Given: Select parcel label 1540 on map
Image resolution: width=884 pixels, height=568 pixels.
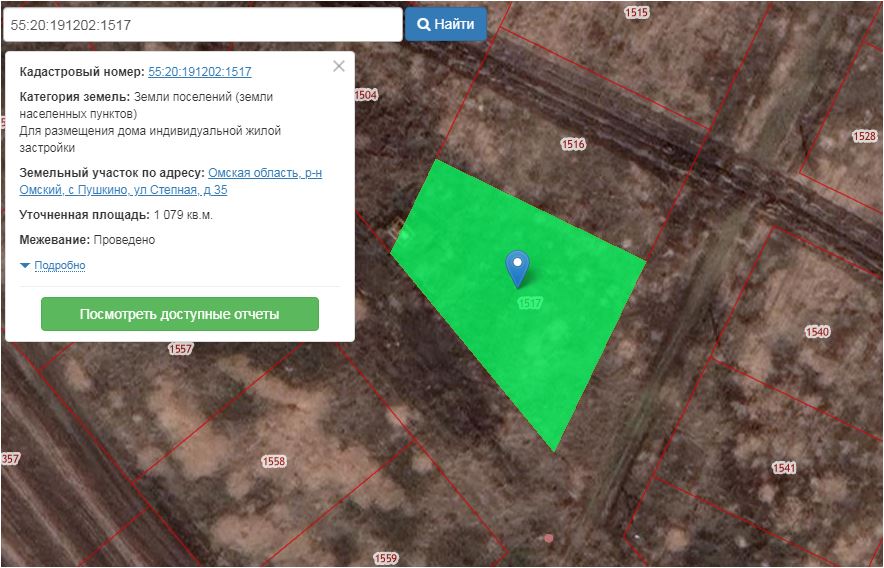Looking at the screenshot, I should tap(817, 332).
